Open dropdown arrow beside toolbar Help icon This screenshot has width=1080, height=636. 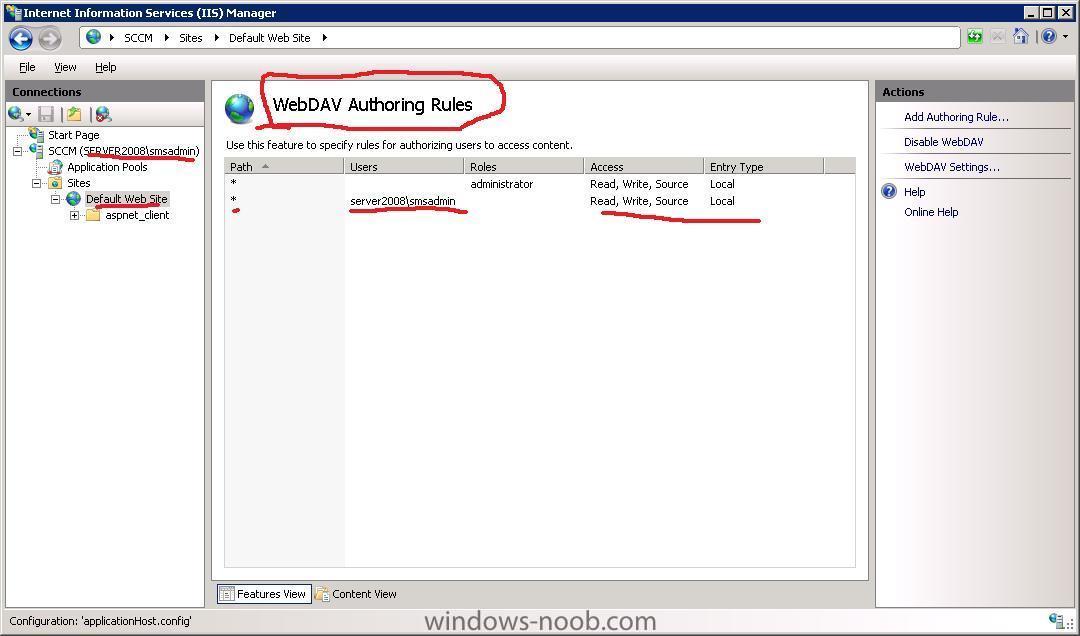[x=1065, y=37]
